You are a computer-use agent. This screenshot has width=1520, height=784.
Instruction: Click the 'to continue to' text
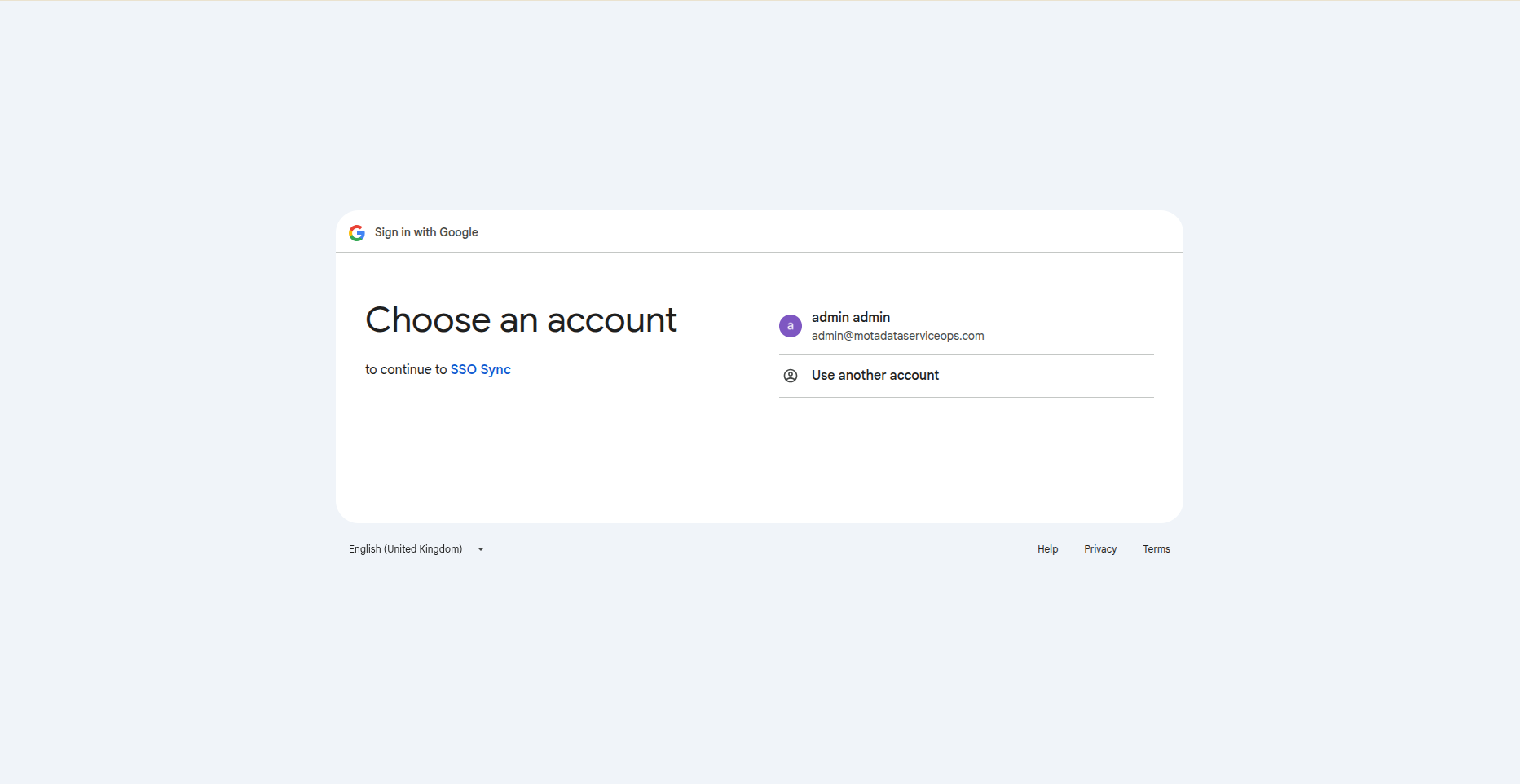(x=406, y=369)
